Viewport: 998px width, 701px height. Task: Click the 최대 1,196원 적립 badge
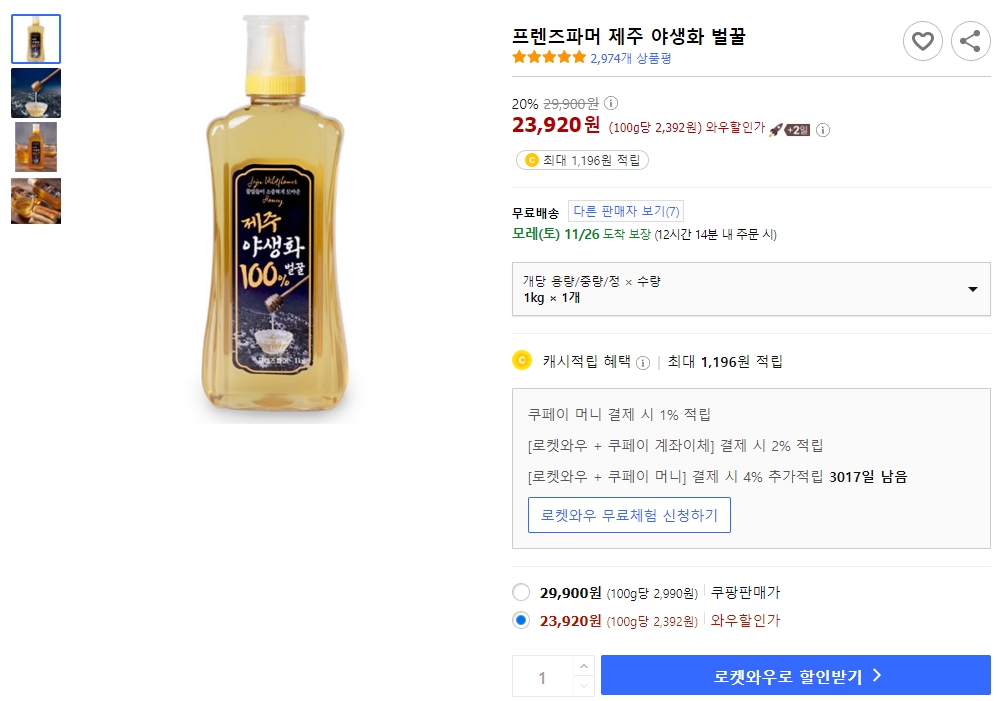581,160
